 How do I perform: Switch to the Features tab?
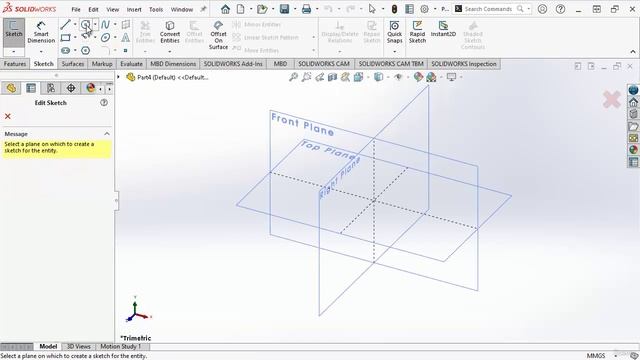click(x=15, y=64)
